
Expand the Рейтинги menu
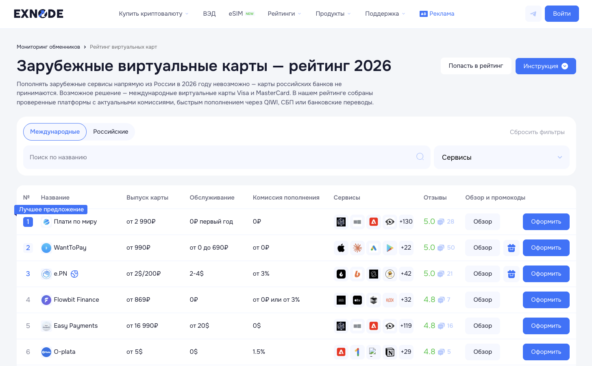tap(284, 14)
